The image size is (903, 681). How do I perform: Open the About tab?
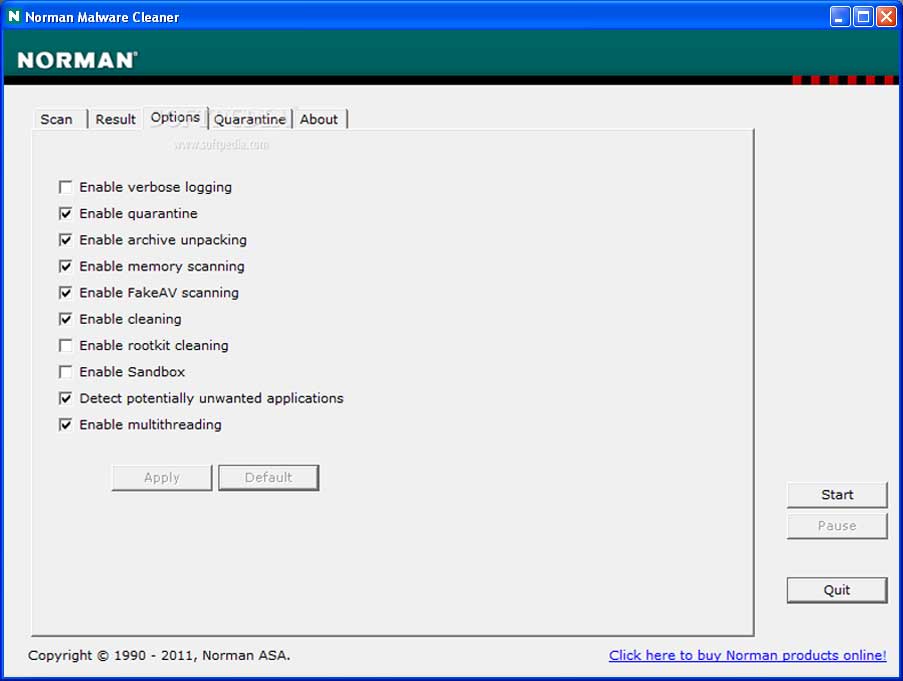[x=320, y=119]
